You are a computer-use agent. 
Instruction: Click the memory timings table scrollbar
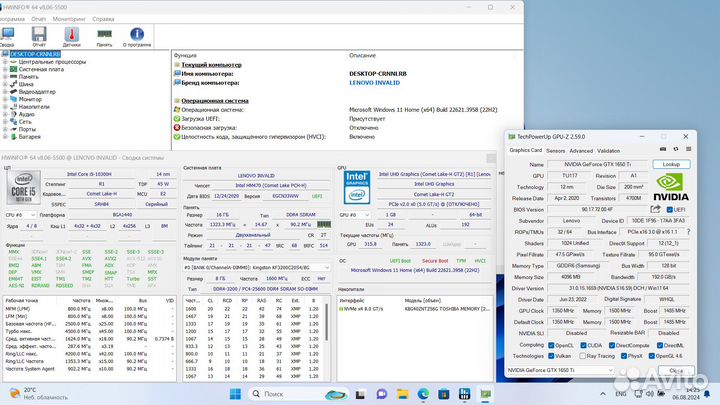coord(327,321)
